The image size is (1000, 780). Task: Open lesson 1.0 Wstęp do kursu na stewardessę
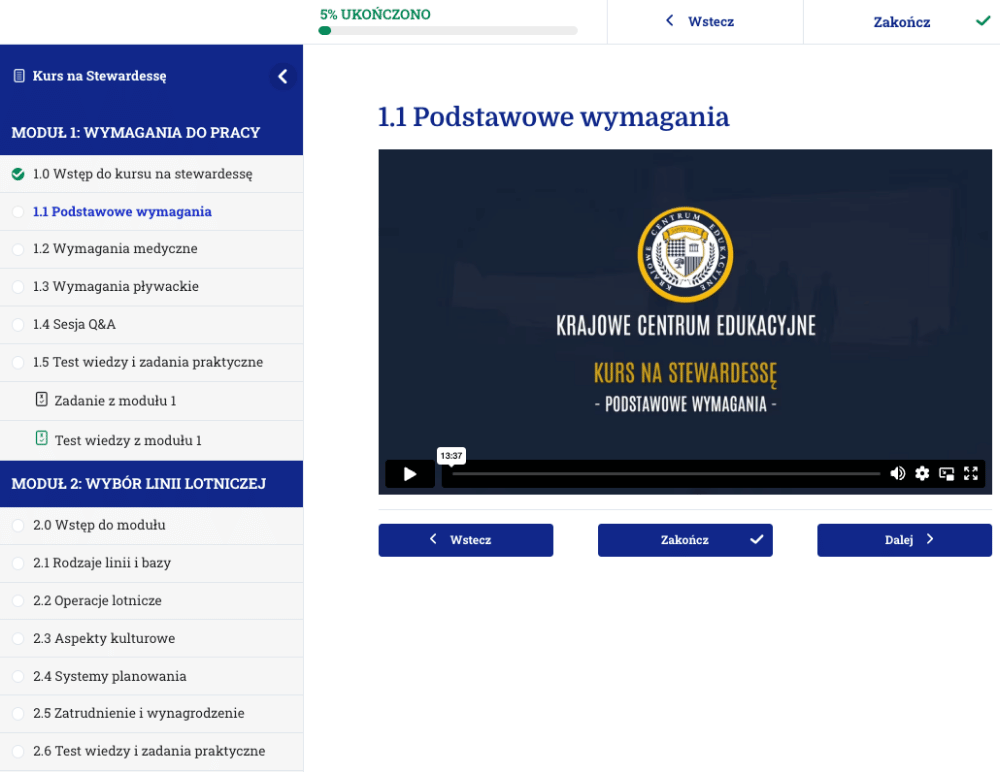151,174
